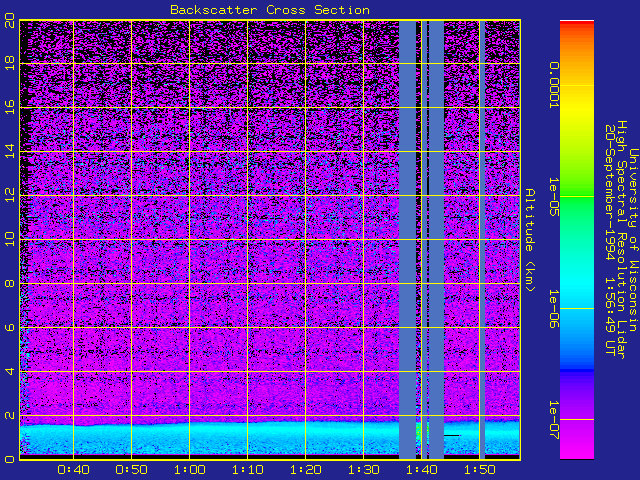Viewport: 640px width, 480px height.
Task: Click the altitude label 6
Action: [x=10, y=327]
